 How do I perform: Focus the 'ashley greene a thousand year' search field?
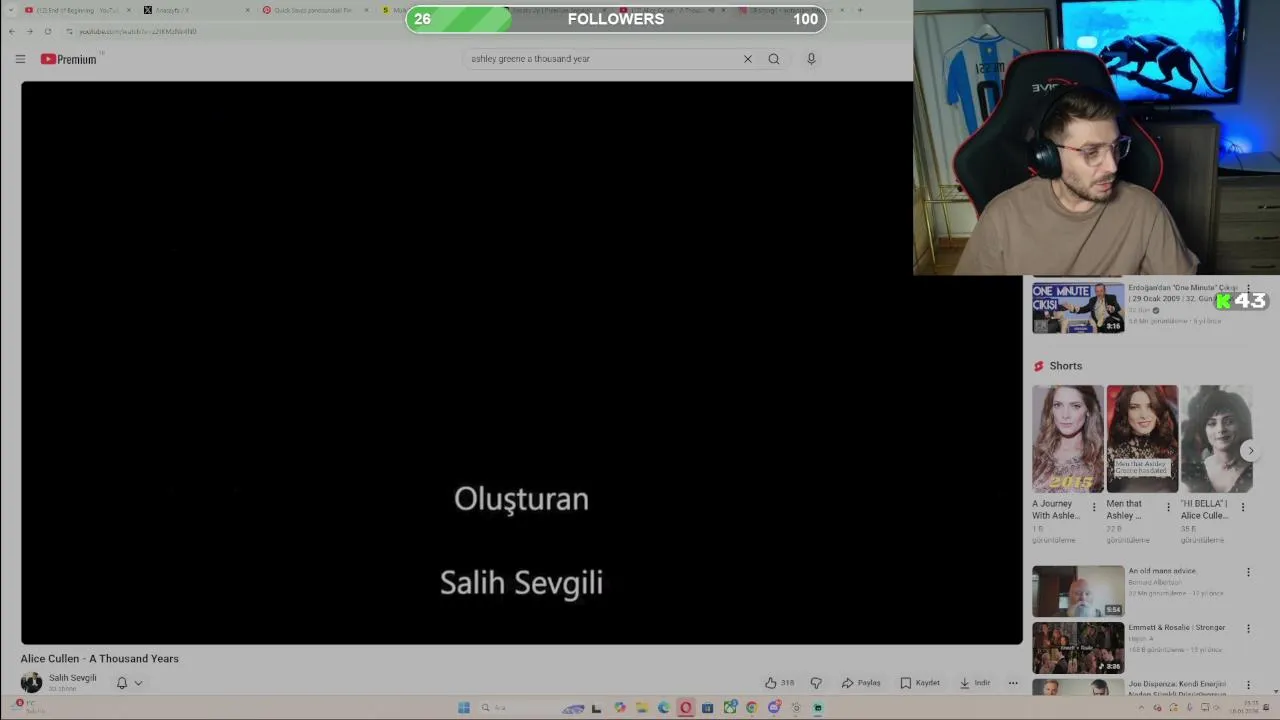pyautogui.click(x=600, y=59)
